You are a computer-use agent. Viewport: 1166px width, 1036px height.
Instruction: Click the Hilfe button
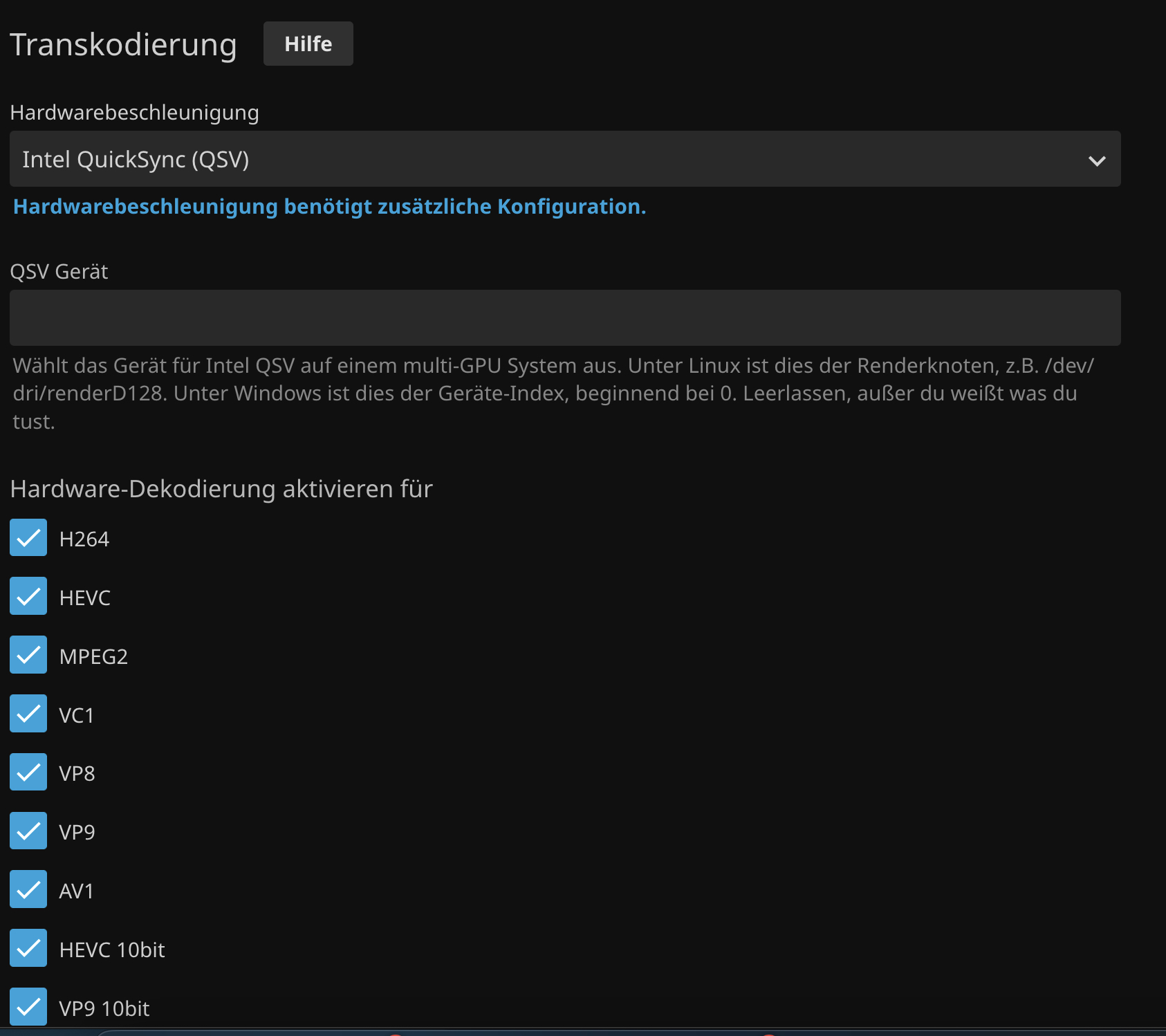[x=308, y=44]
